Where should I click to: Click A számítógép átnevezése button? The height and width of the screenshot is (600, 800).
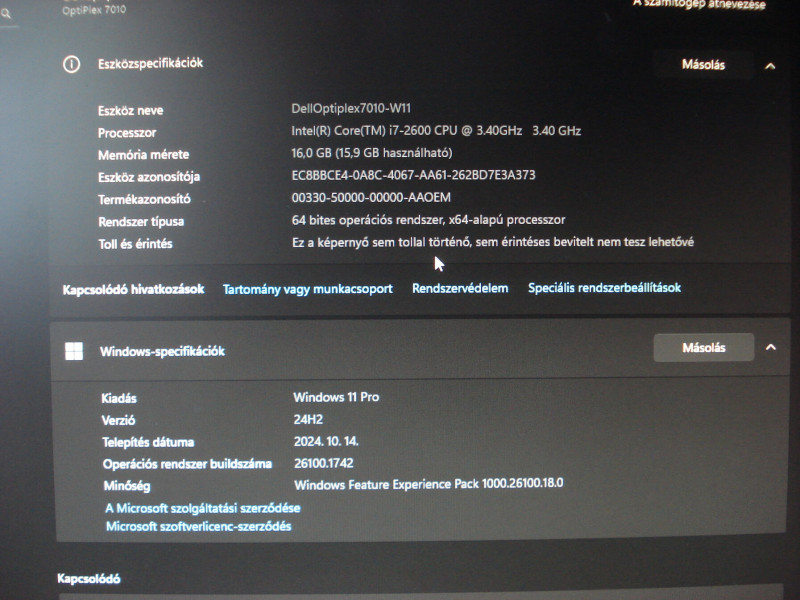point(699,4)
